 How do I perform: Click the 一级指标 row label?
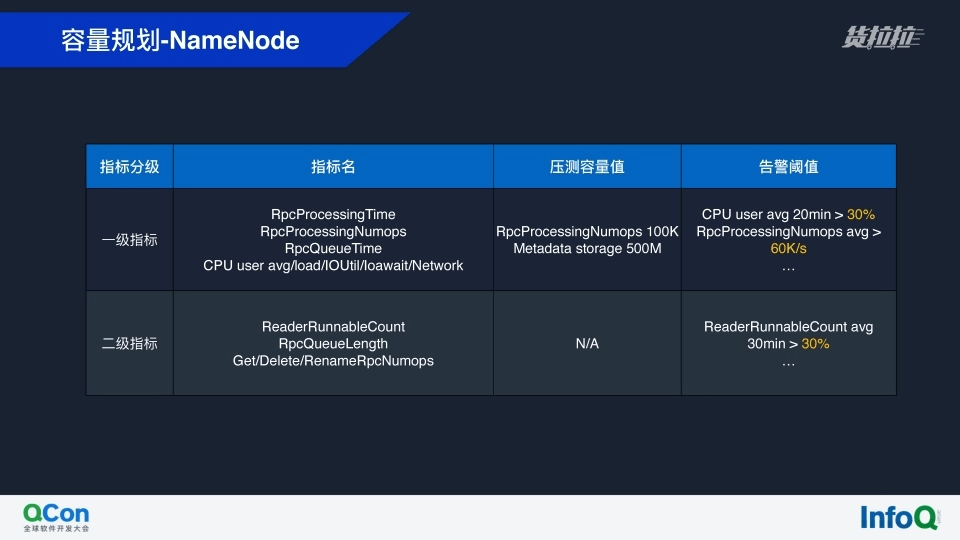(129, 239)
